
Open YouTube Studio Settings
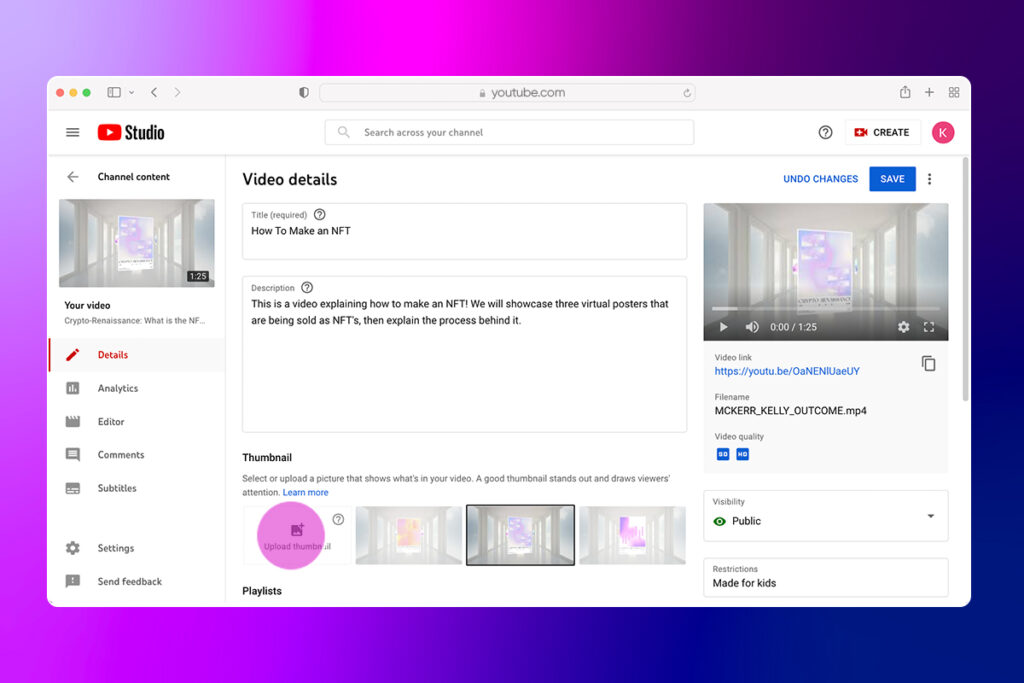click(x=115, y=548)
